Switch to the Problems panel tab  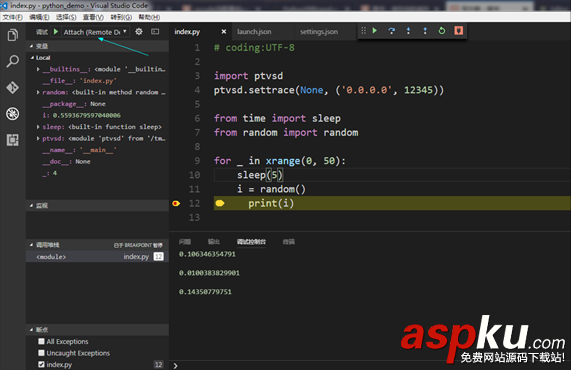185,241
